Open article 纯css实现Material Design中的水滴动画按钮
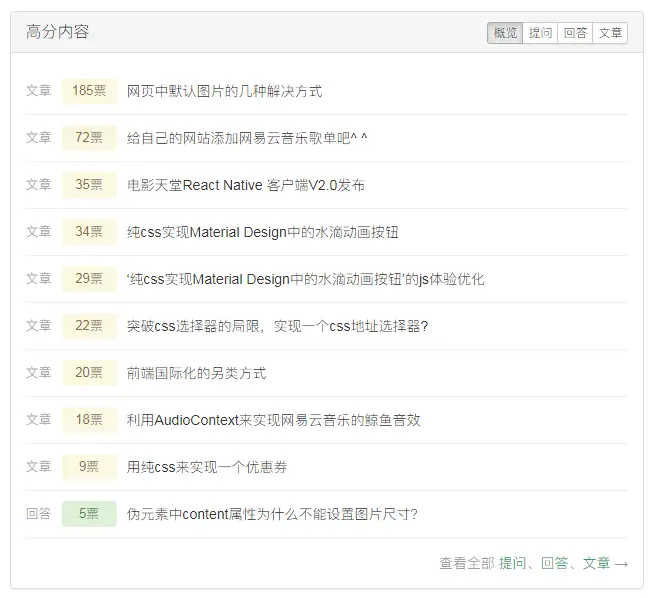The image size is (650, 598). click(x=262, y=232)
